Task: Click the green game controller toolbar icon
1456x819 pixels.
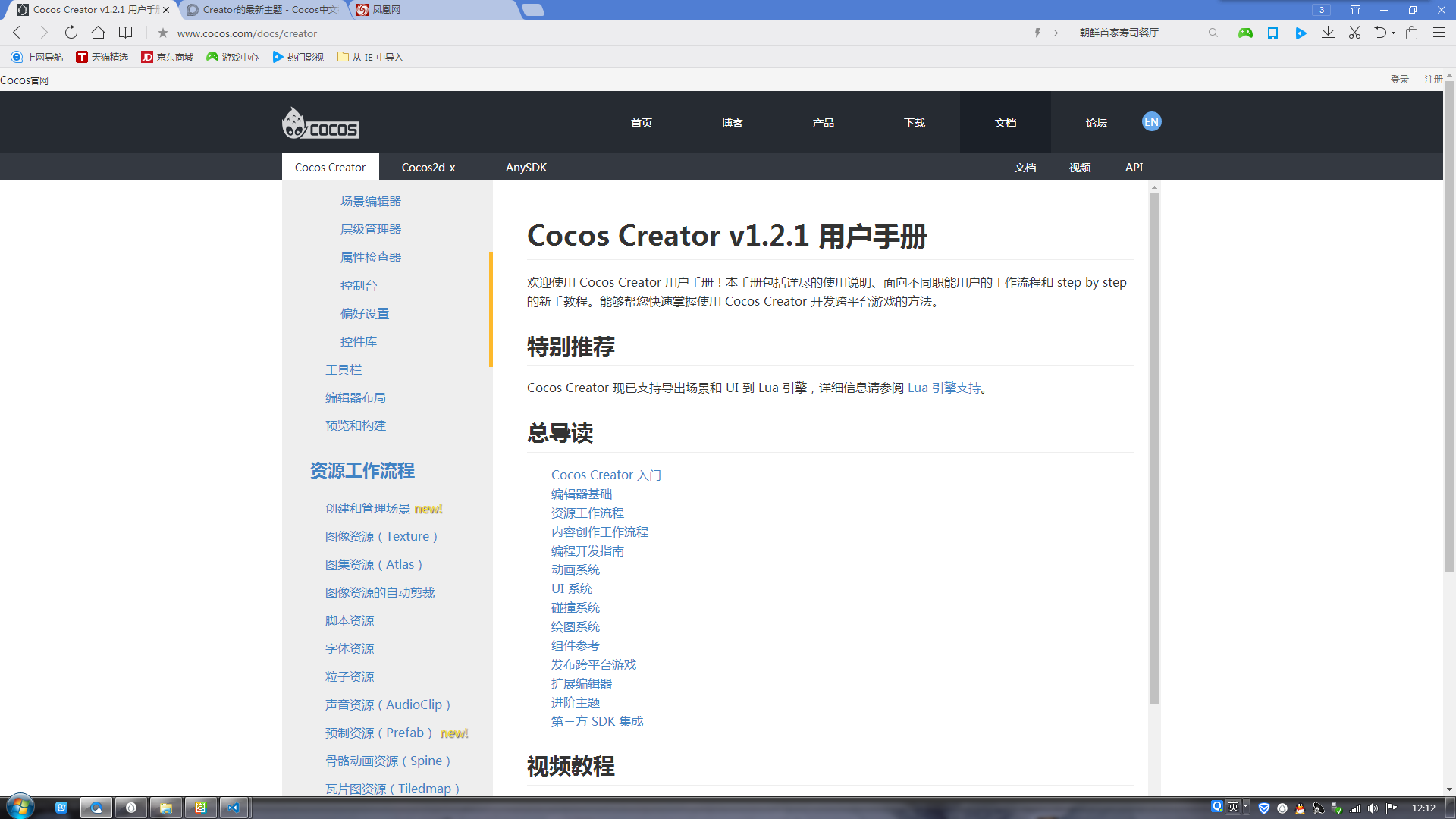Action: pos(1245,33)
